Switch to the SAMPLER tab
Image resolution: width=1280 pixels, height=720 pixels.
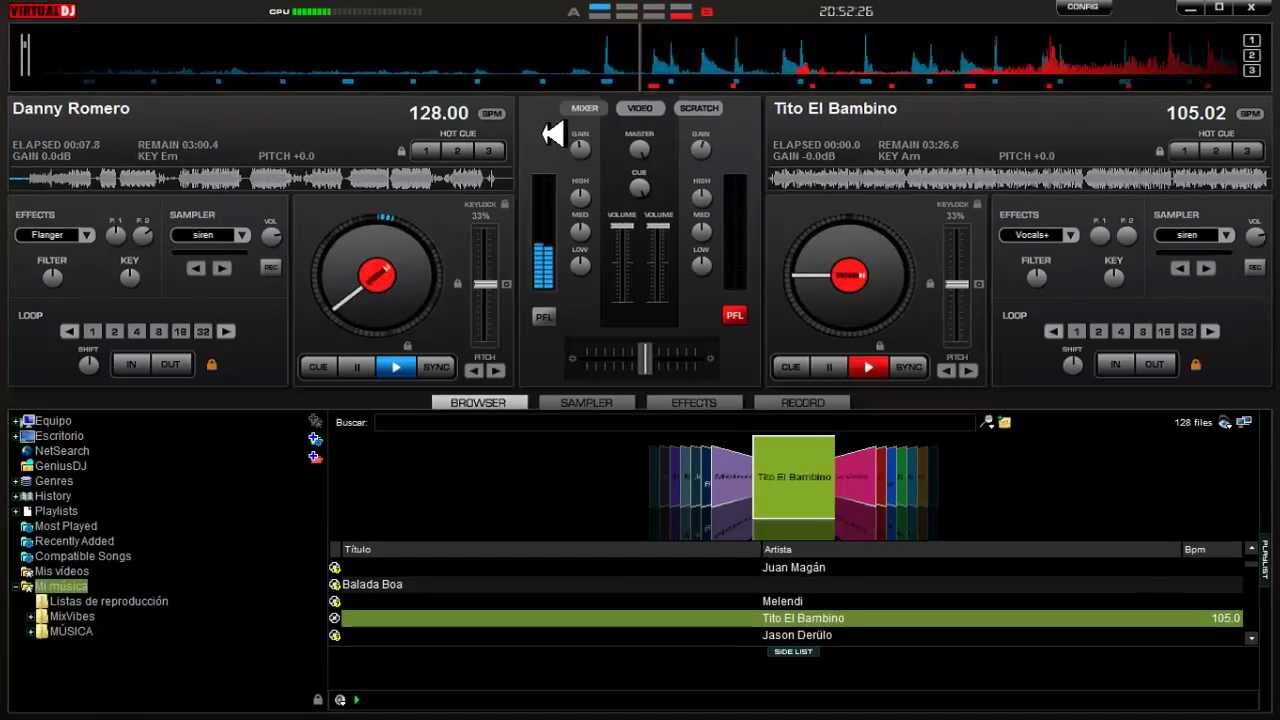coord(586,402)
